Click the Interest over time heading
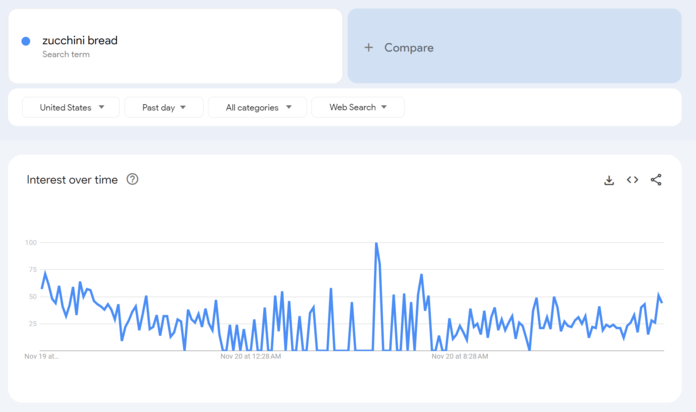The height and width of the screenshot is (412, 696). click(x=72, y=180)
